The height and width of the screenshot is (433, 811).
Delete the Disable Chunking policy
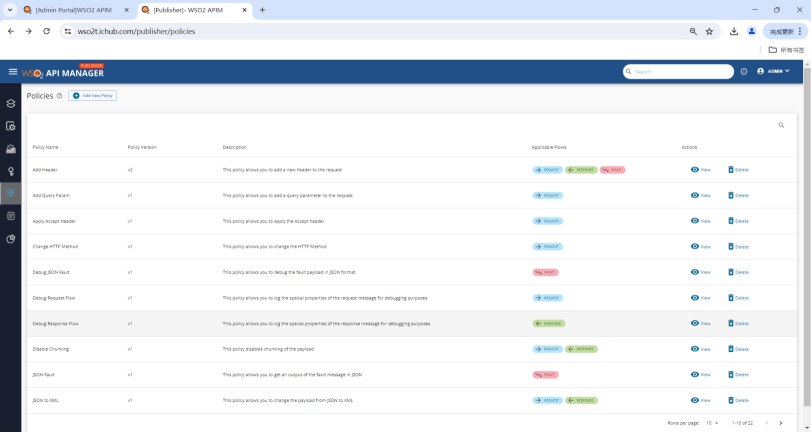click(737, 349)
